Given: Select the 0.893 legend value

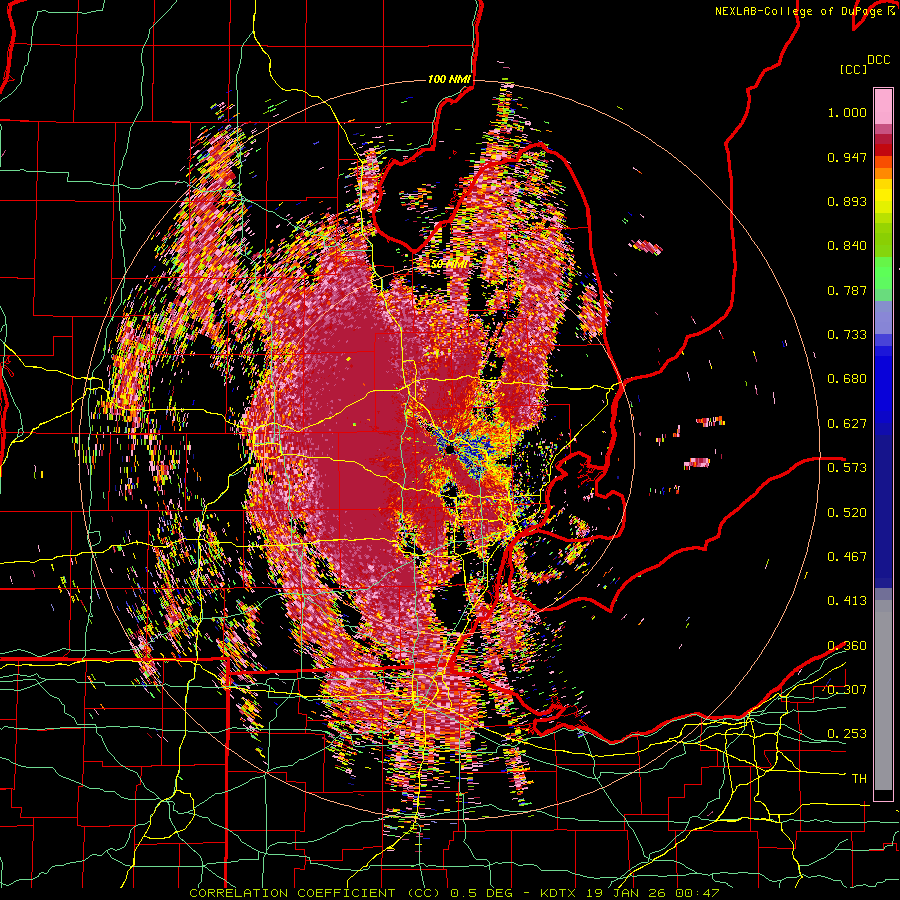Looking at the screenshot, I should tap(847, 201).
